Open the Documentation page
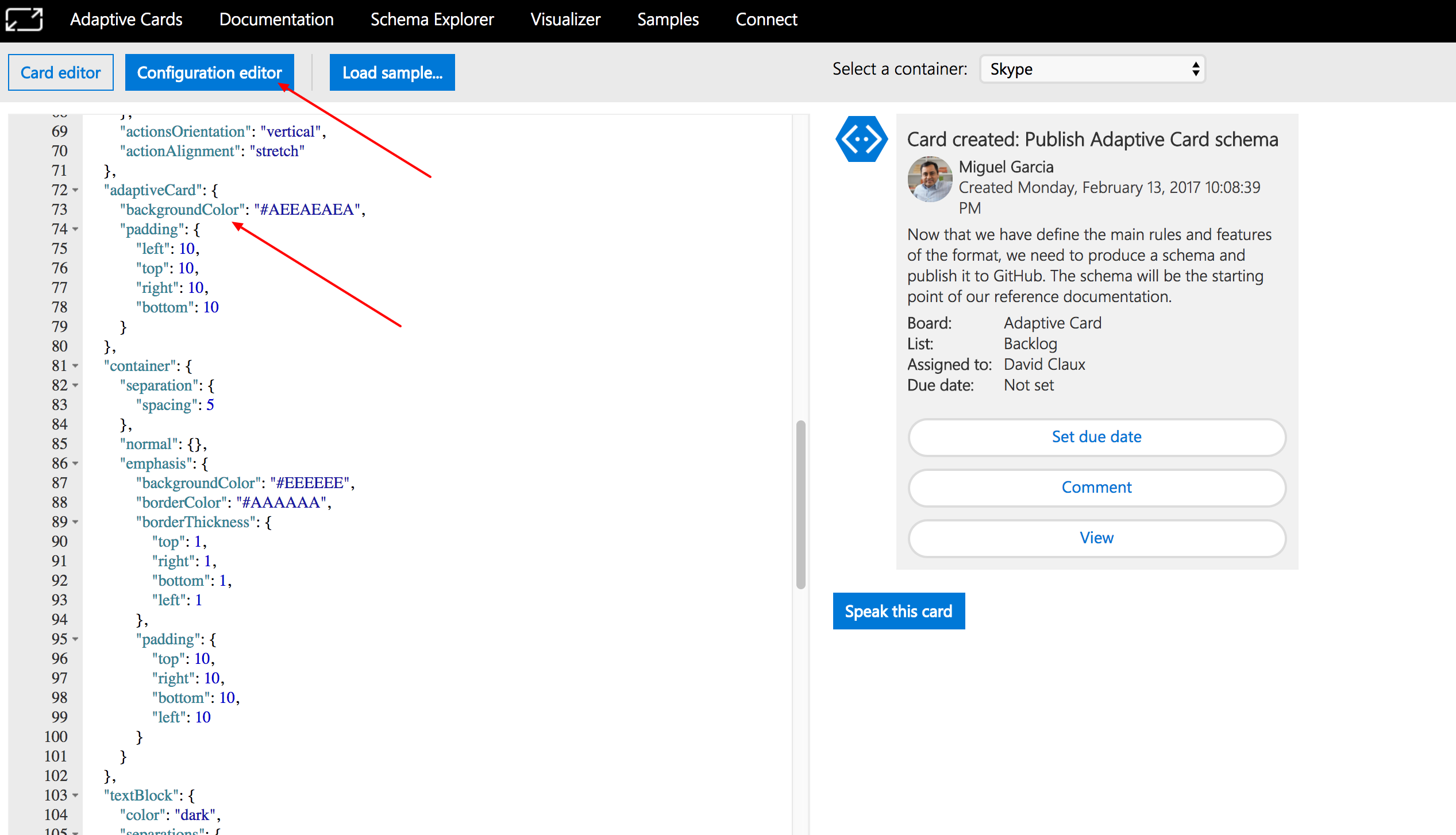 pos(276,19)
